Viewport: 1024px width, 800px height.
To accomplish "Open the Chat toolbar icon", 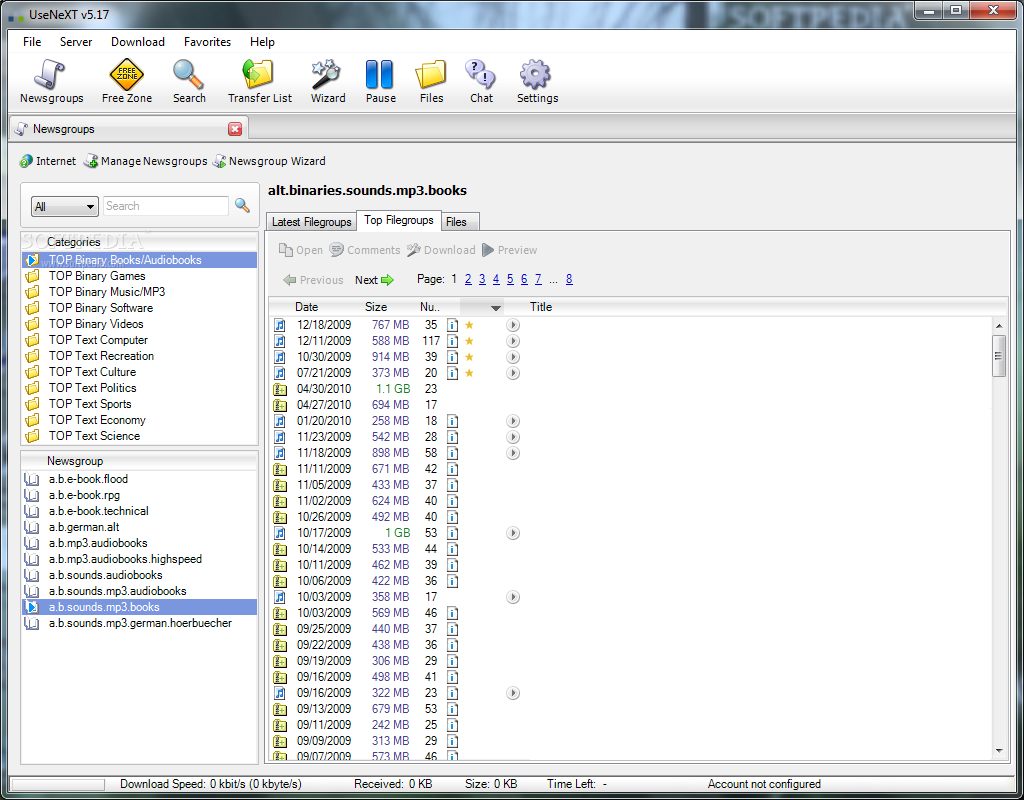I will [481, 82].
